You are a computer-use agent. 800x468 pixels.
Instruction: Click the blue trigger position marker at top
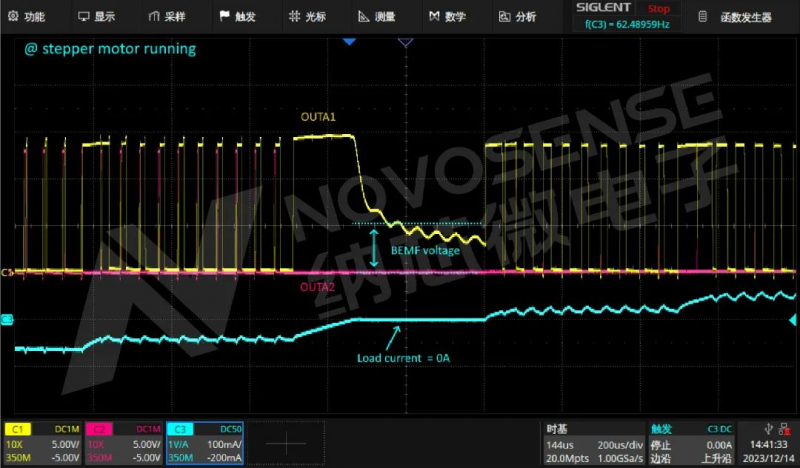coord(349,42)
